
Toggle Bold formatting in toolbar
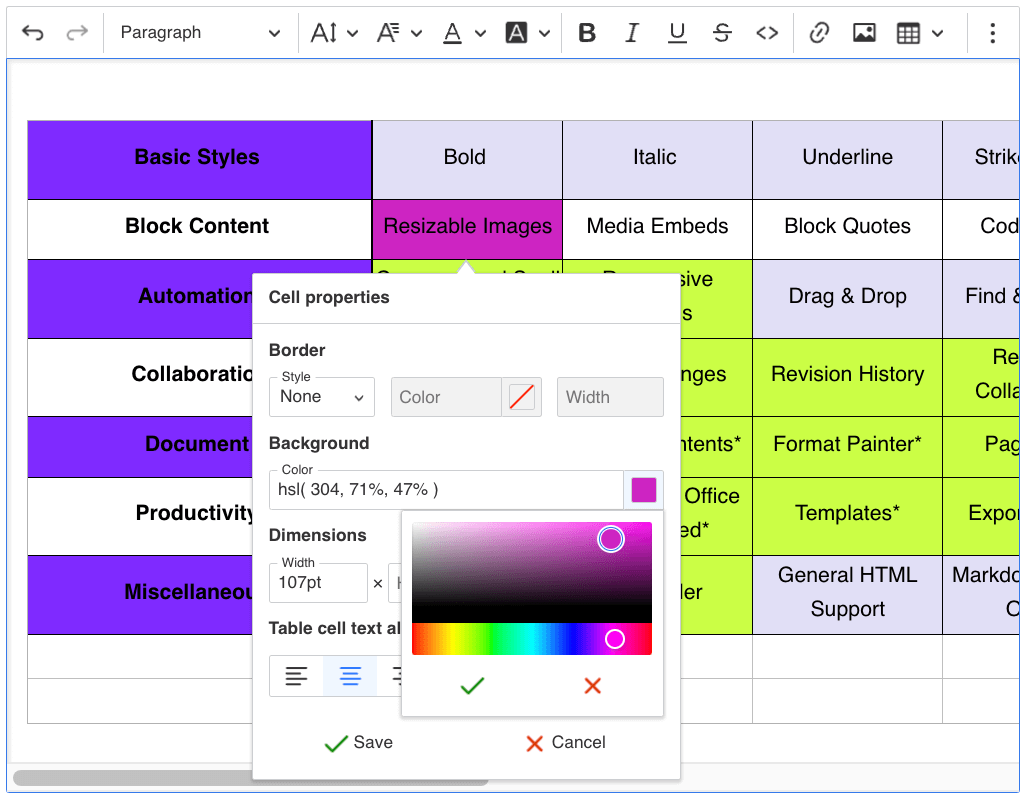click(587, 33)
